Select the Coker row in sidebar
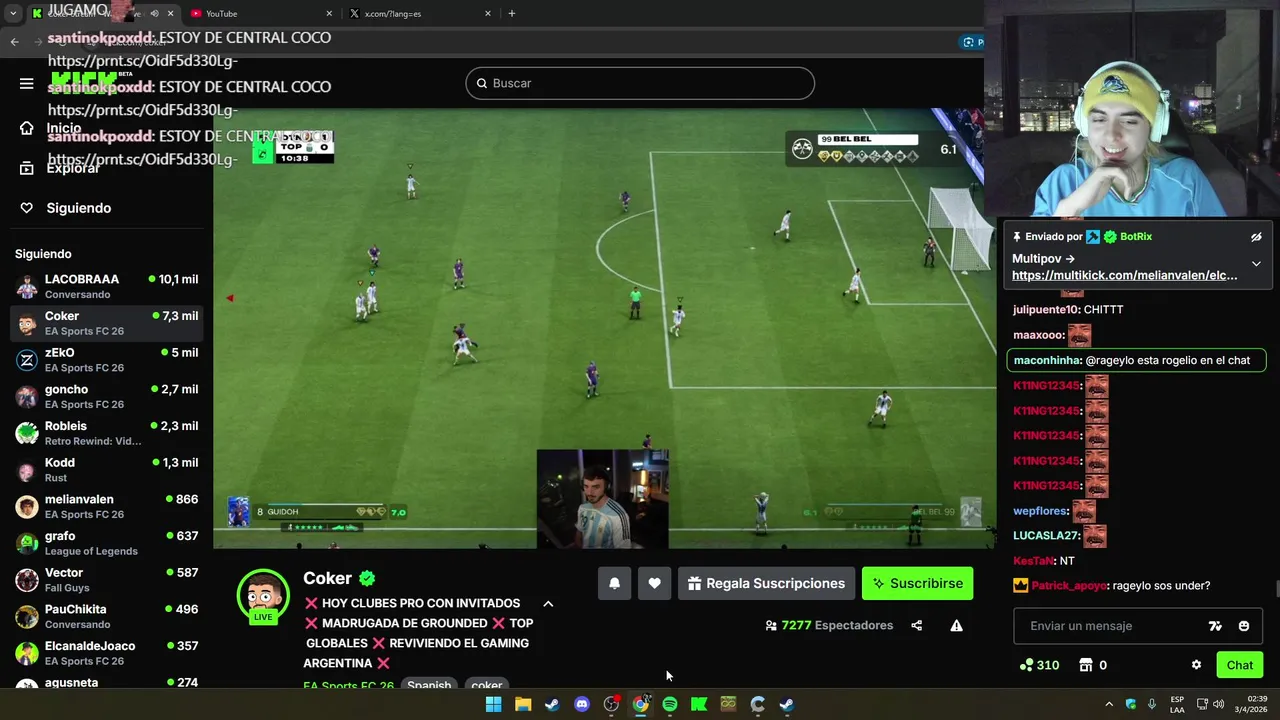Image resolution: width=1280 pixels, height=720 pixels. pyautogui.click(x=106, y=323)
